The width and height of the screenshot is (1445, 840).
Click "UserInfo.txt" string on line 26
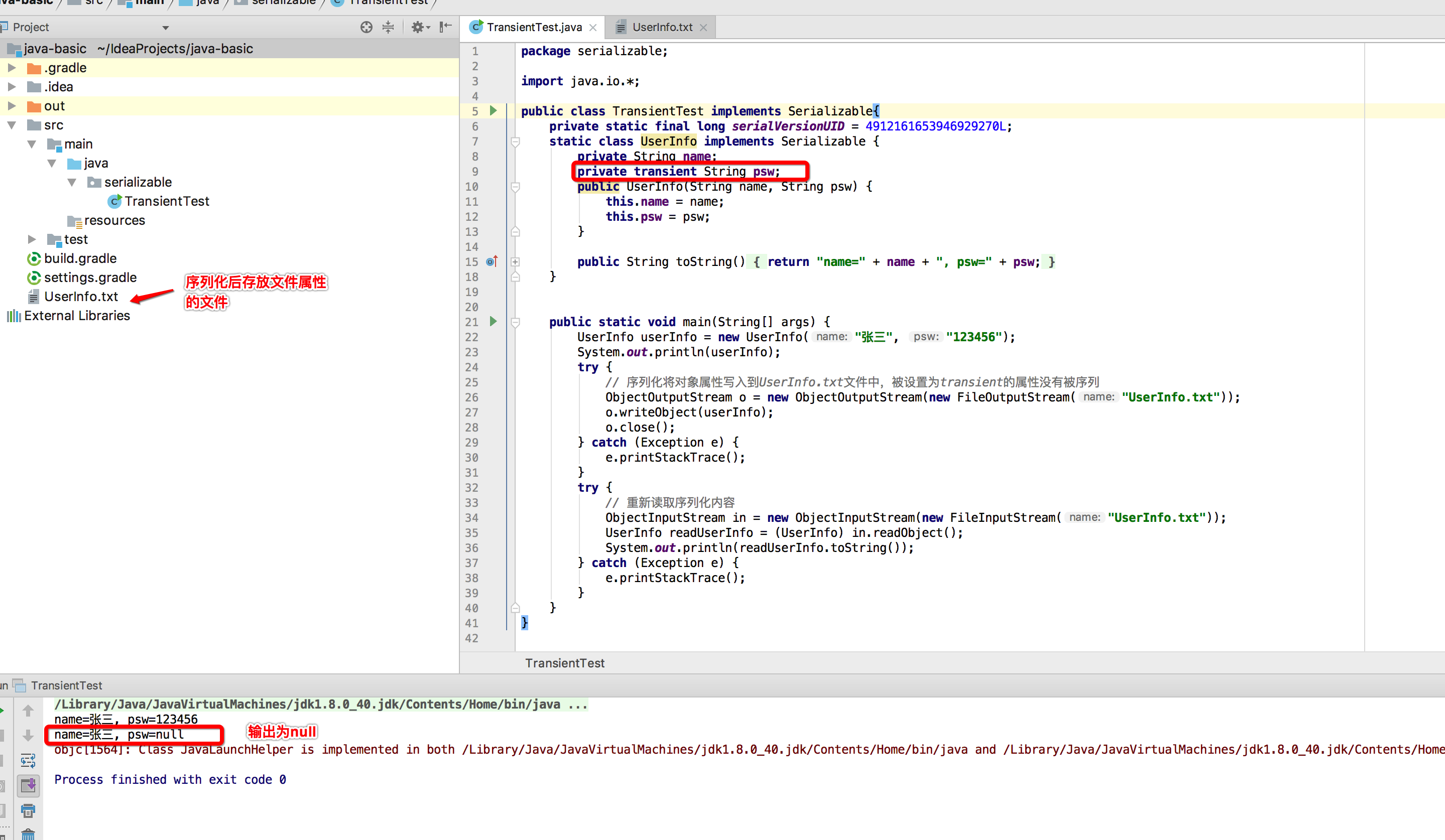tap(1170, 397)
